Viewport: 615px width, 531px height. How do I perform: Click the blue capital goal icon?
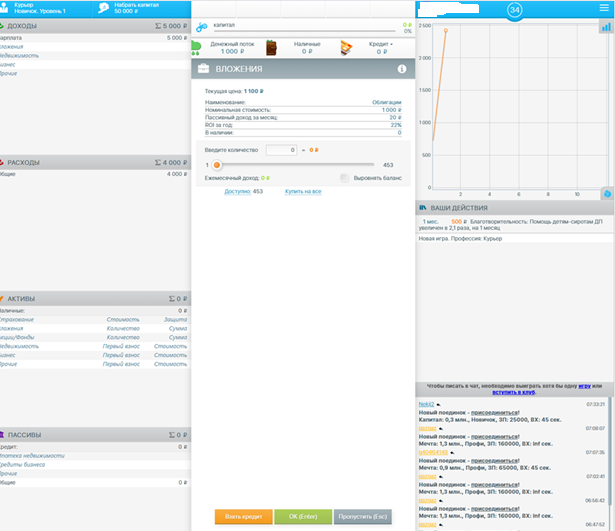[x=202, y=27]
